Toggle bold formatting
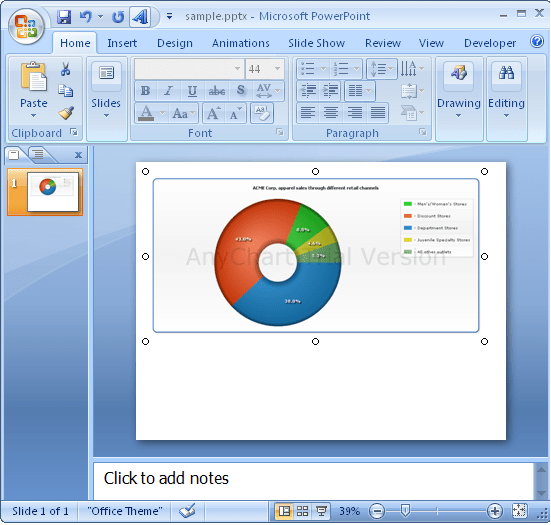Image resolution: width=551 pixels, height=525 pixels. (x=145, y=91)
